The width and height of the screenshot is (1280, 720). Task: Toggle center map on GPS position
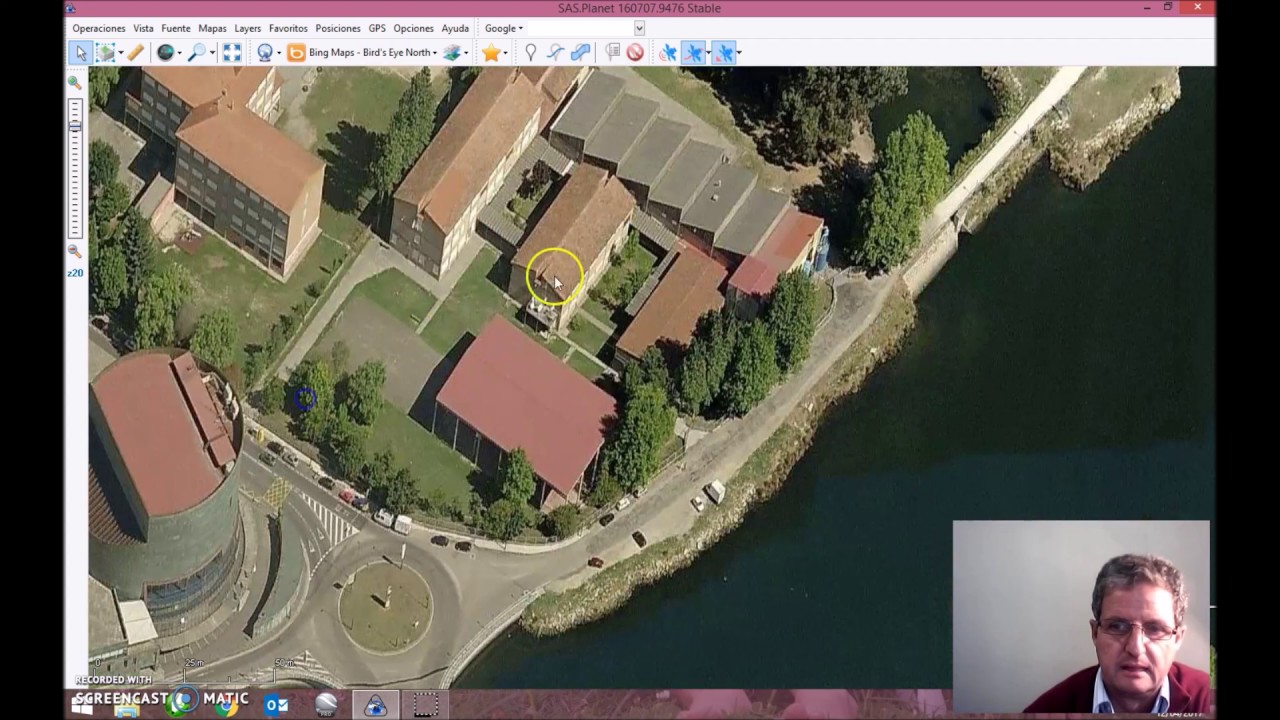(725, 52)
